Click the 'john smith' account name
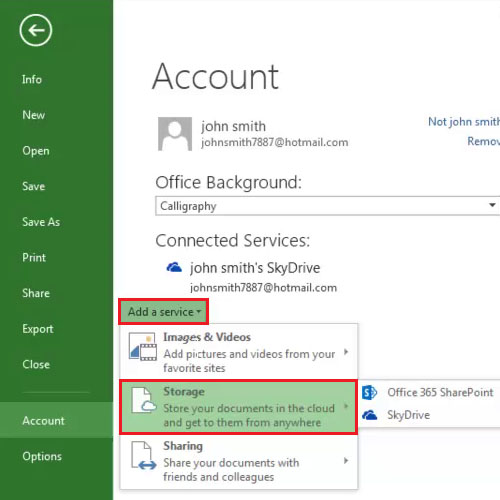This screenshot has height=500, width=500. click(x=233, y=126)
